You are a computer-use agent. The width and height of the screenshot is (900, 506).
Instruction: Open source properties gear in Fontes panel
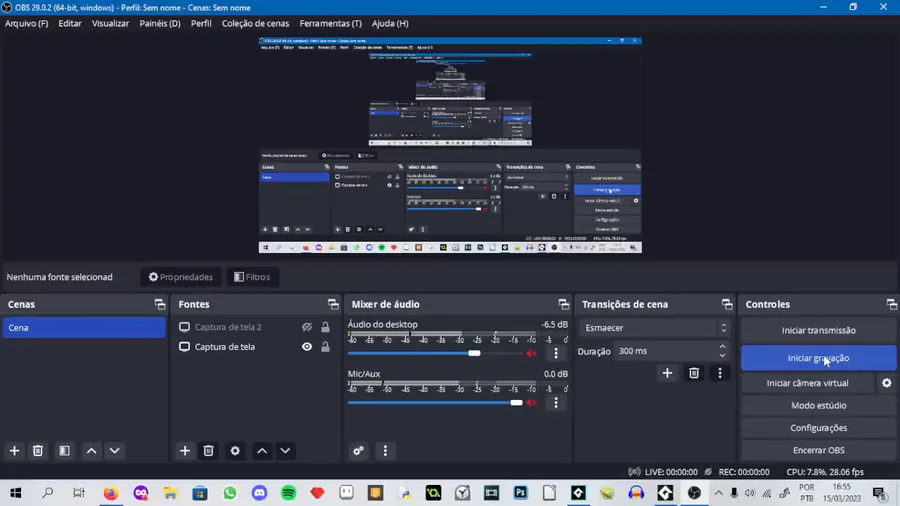coord(235,451)
